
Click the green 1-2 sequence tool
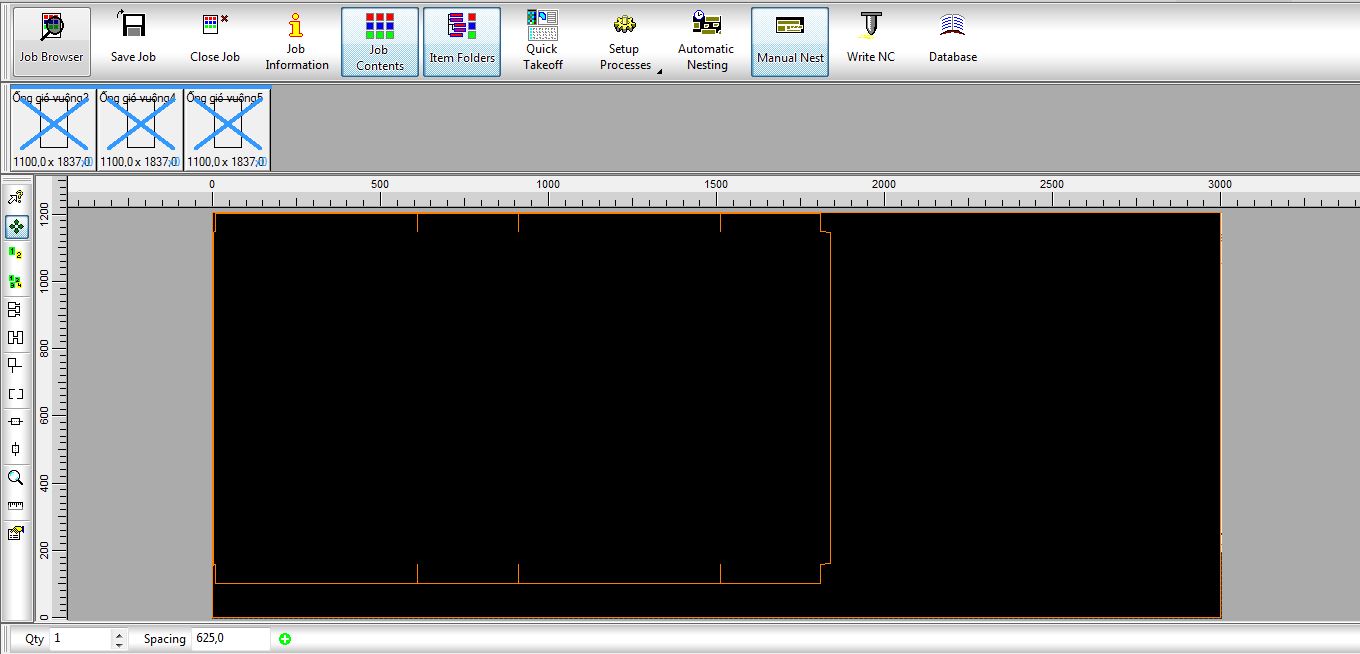(16, 254)
